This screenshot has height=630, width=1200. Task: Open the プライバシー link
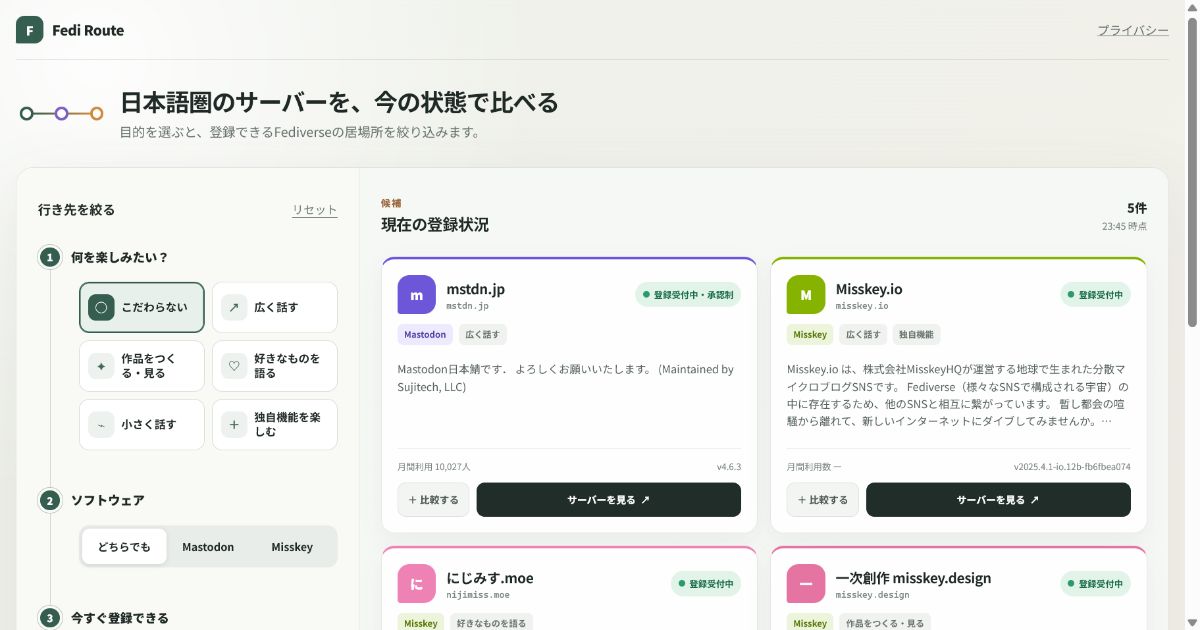coord(1133,30)
